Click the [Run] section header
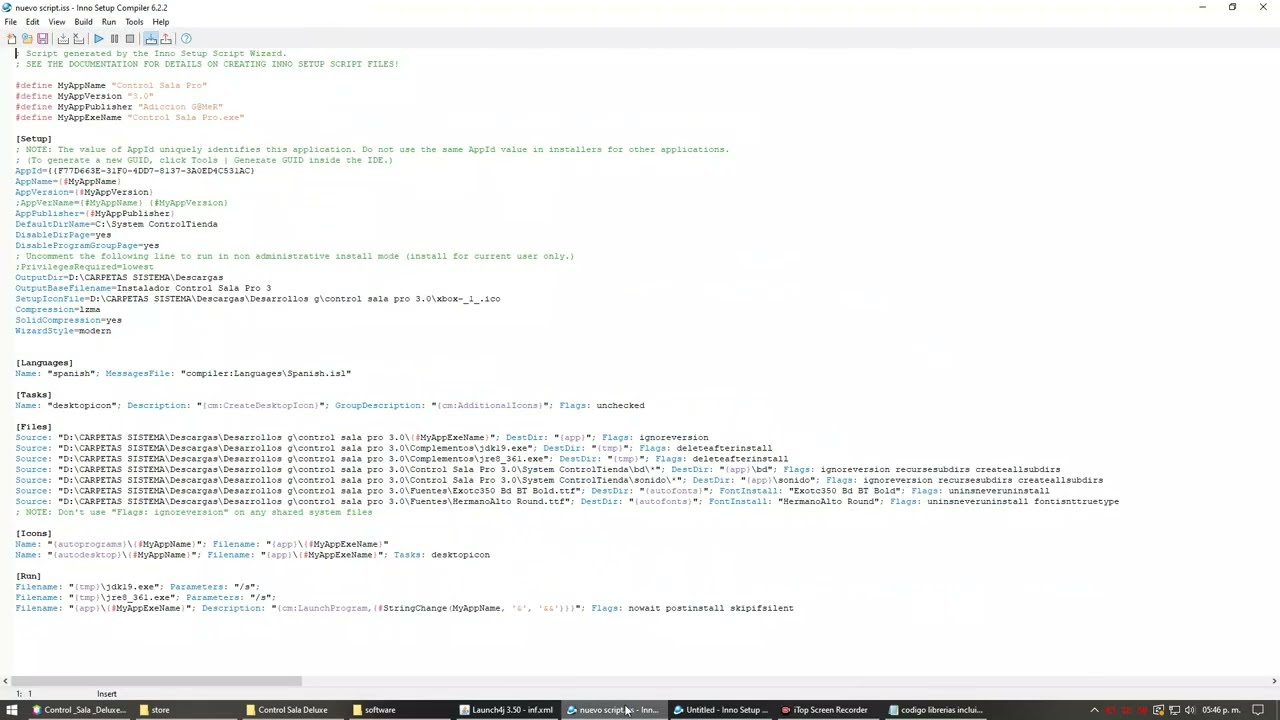This screenshot has width=1280, height=720. click(28, 576)
